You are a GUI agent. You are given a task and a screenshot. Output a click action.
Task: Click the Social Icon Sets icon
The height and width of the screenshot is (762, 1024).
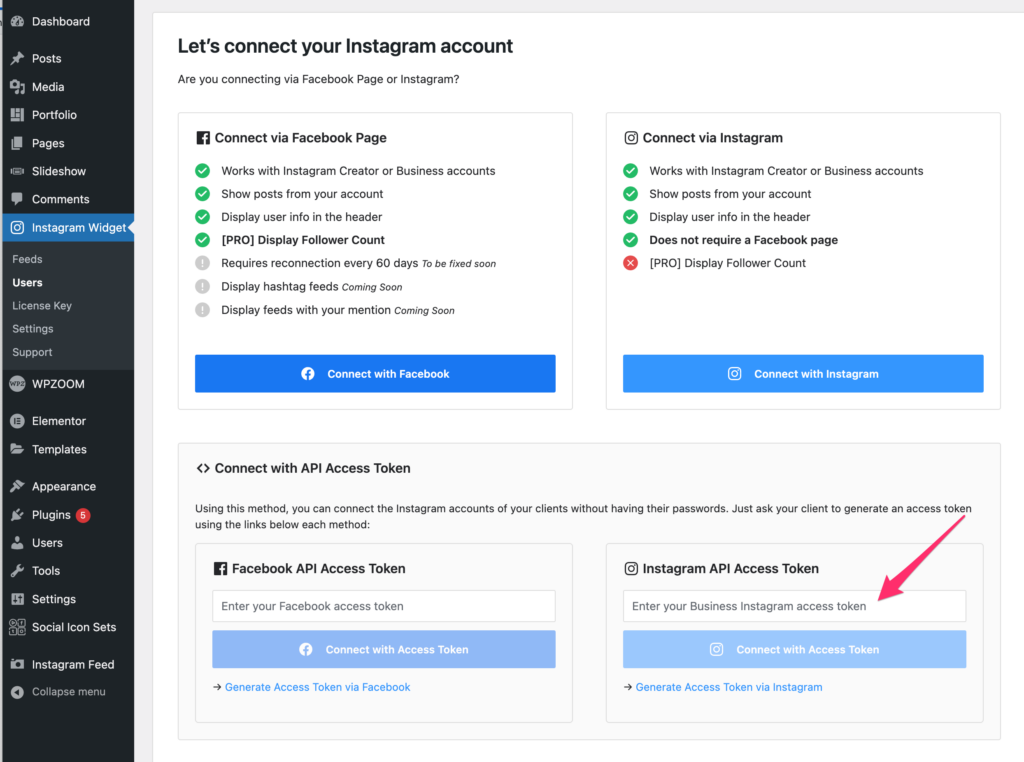click(x=18, y=627)
